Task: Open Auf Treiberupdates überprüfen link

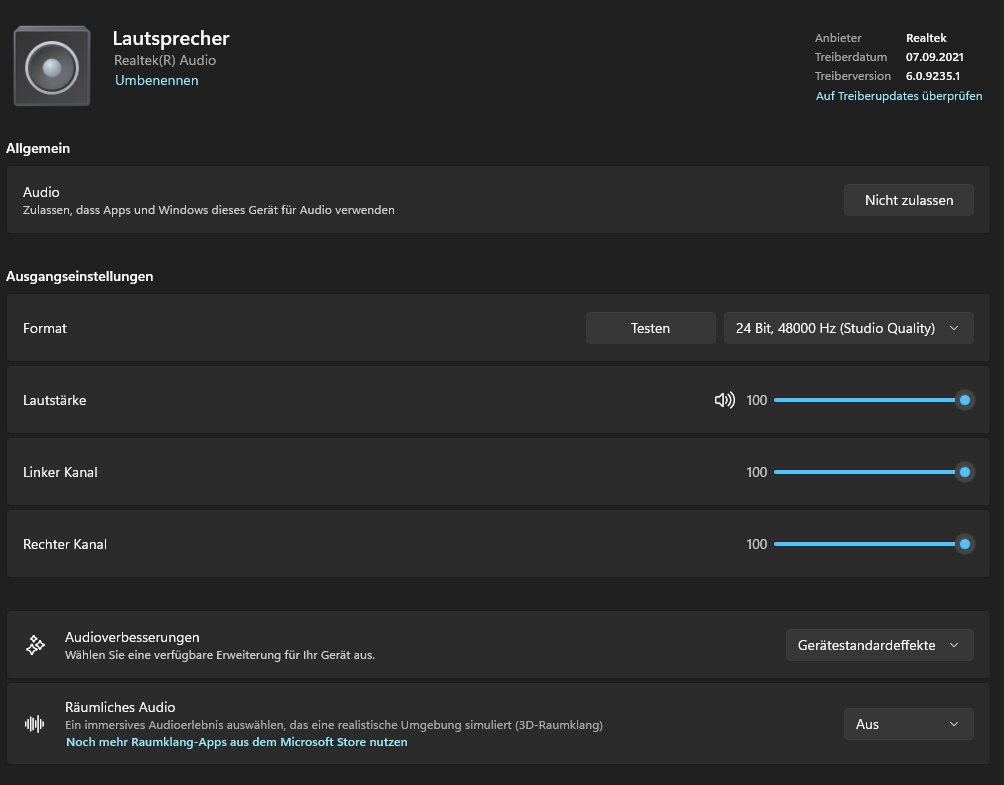Action: click(x=899, y=96)
